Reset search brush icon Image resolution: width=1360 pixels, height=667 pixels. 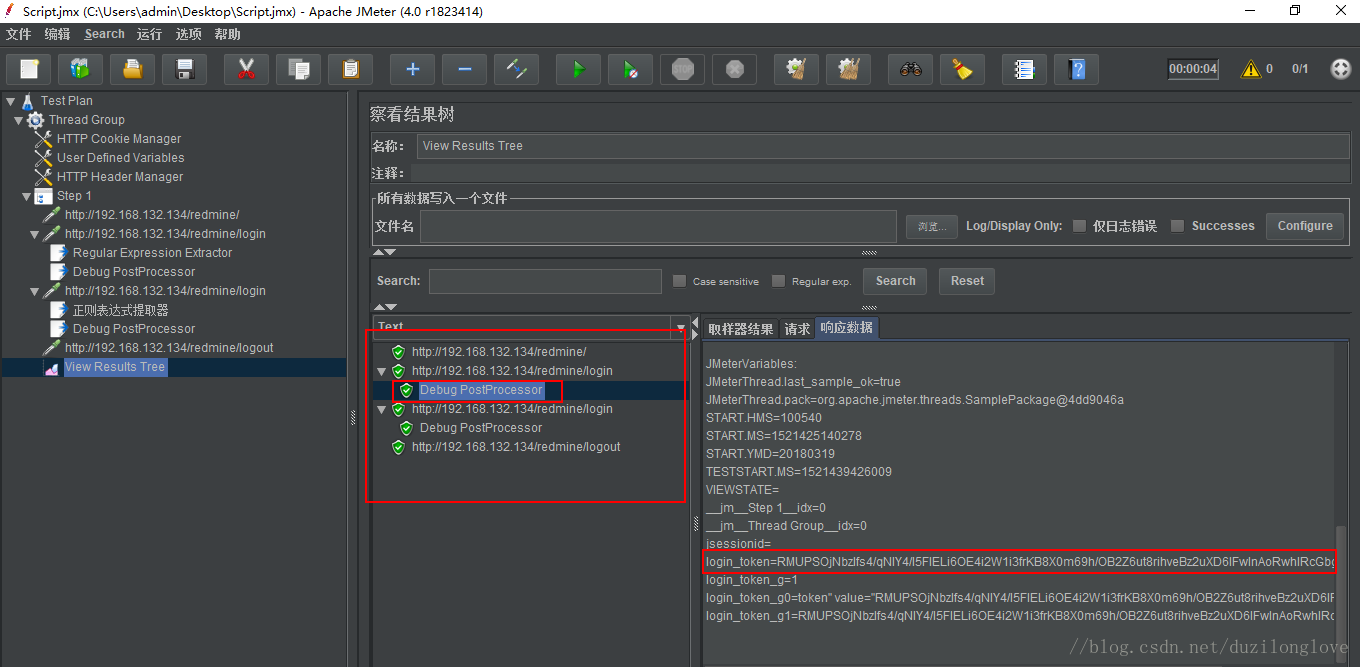962,69
